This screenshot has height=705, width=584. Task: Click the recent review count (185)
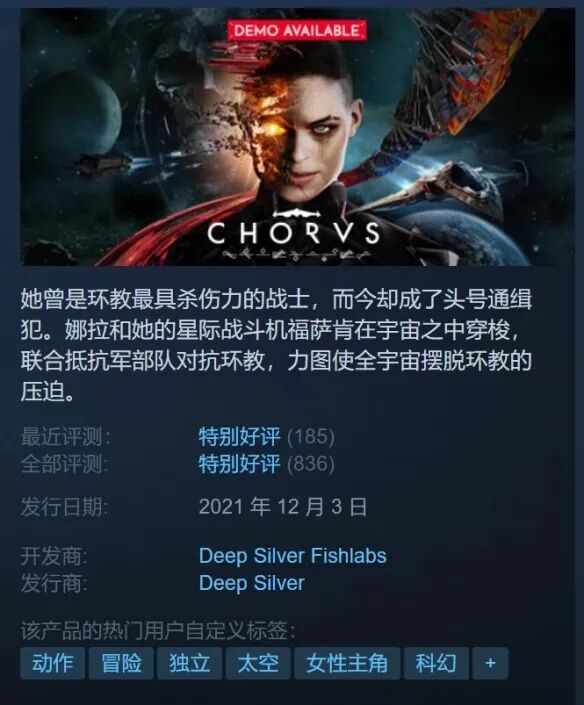(311, 437)
